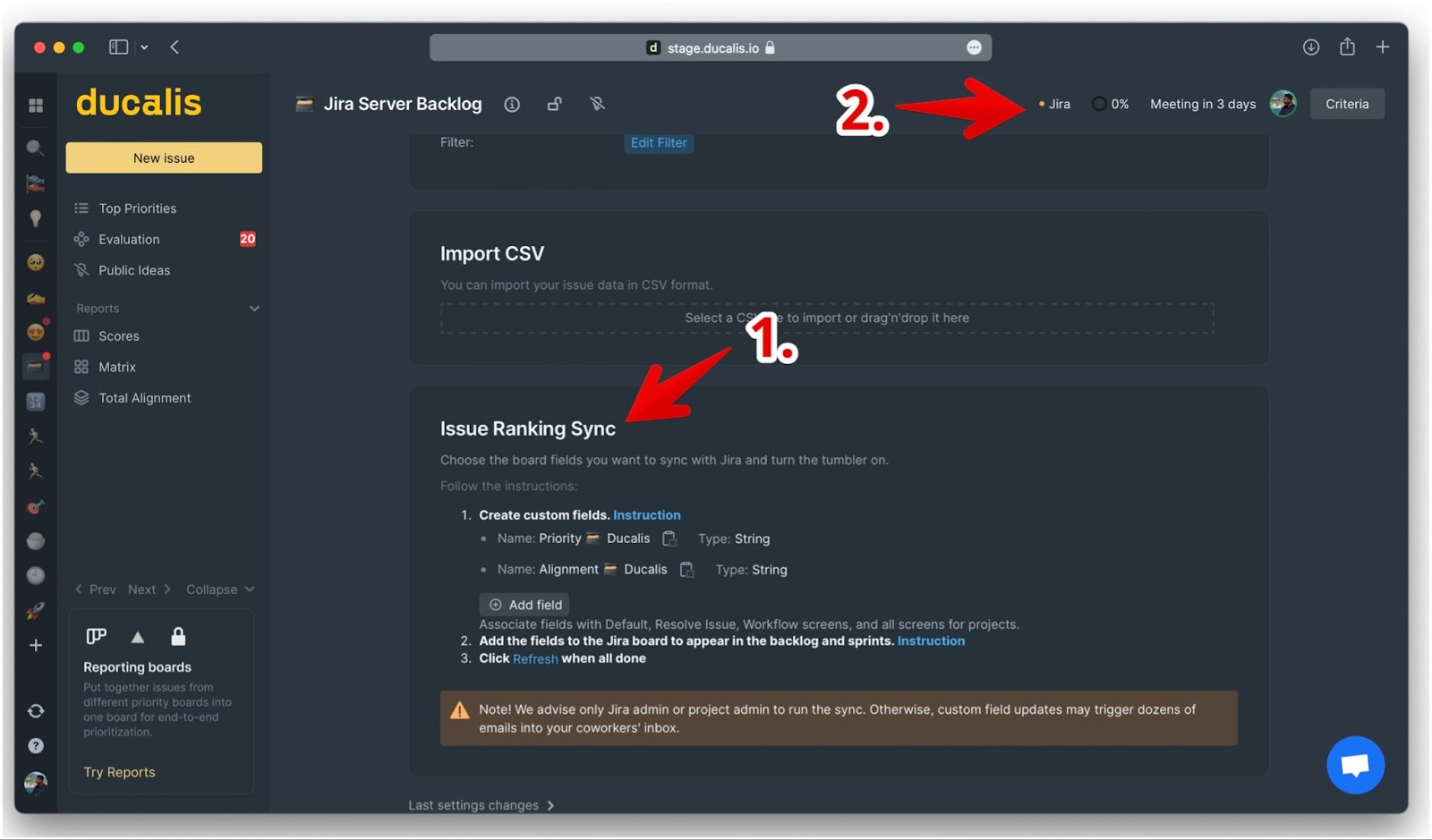Click Try Reports link
This screenshot has width=1432, height=840.
tap(119, 772)
